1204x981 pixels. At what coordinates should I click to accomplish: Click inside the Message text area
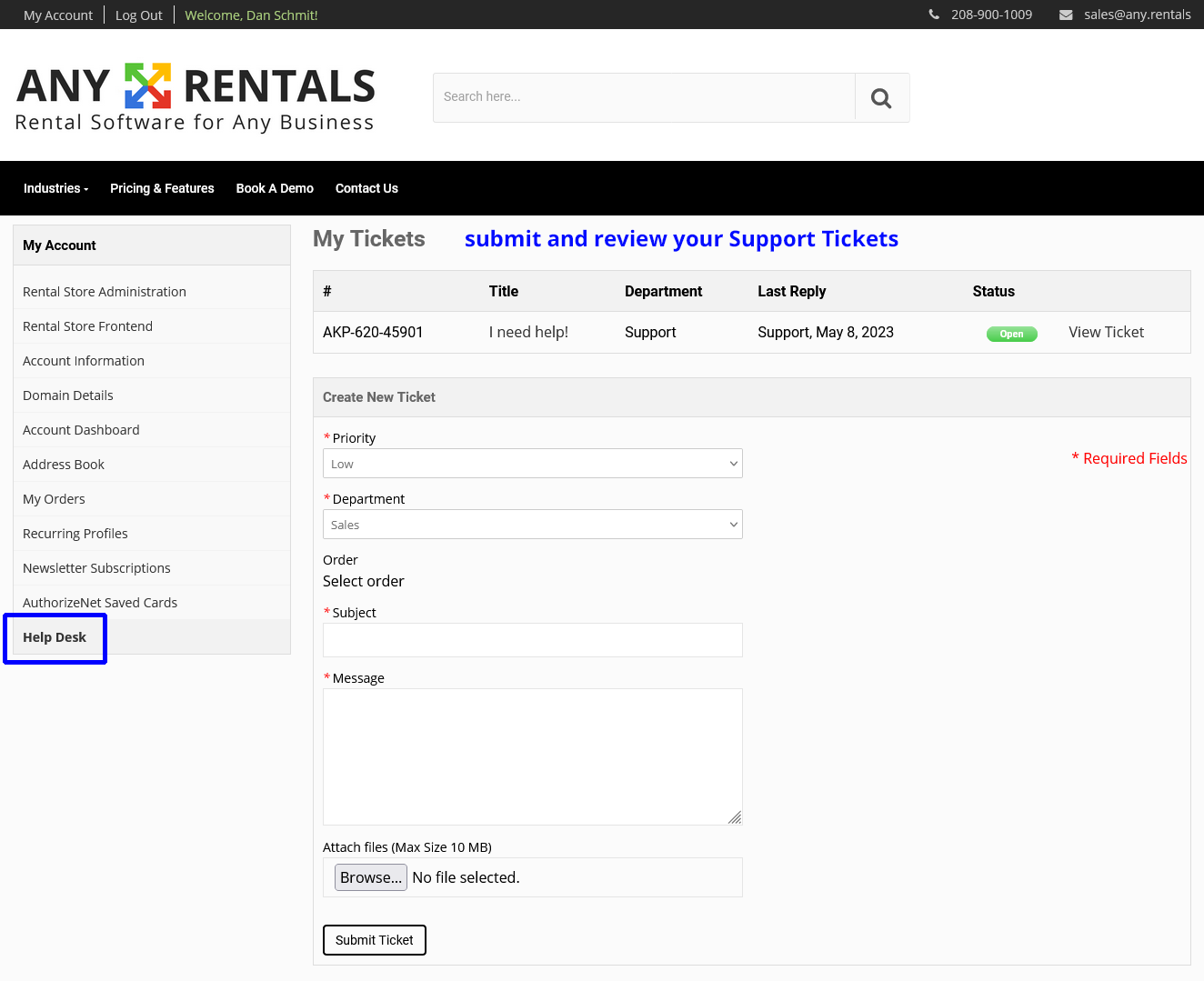click(x=532, y=756)
